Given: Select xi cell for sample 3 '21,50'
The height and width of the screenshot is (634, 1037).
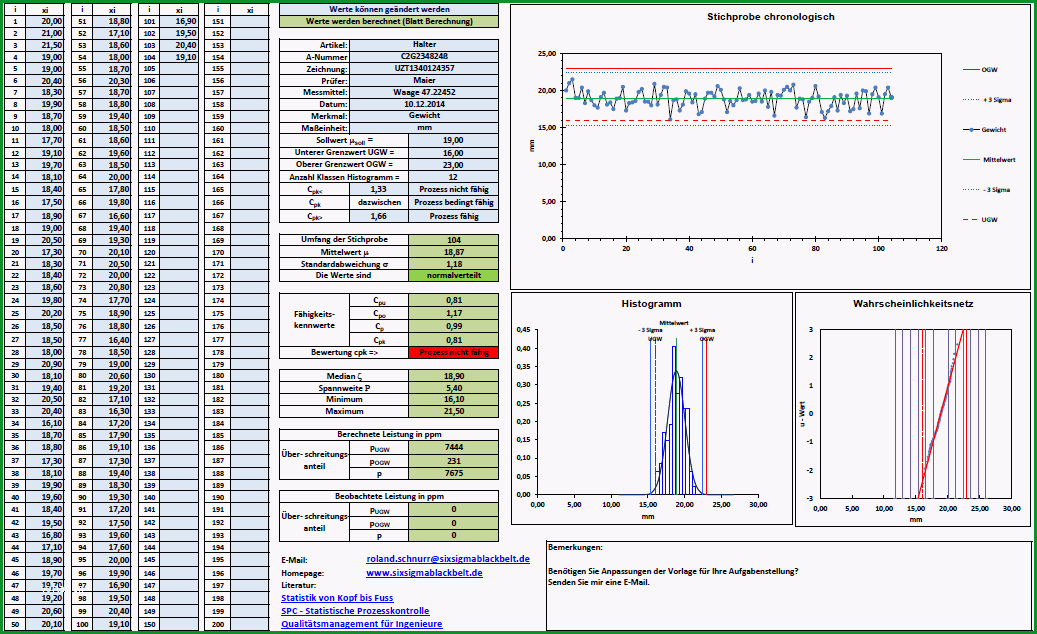Looking at the screenshot, I should (46, 45).
